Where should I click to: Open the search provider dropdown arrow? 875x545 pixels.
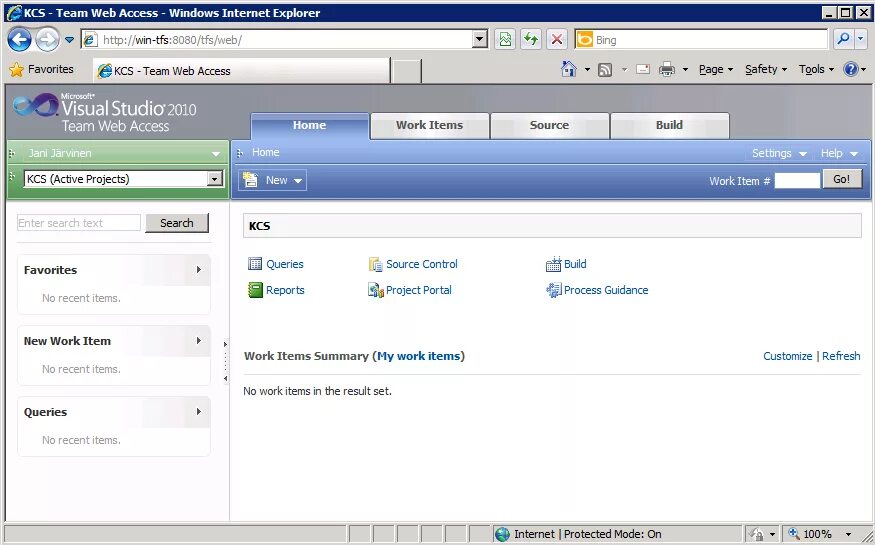[x=860, y=39]
